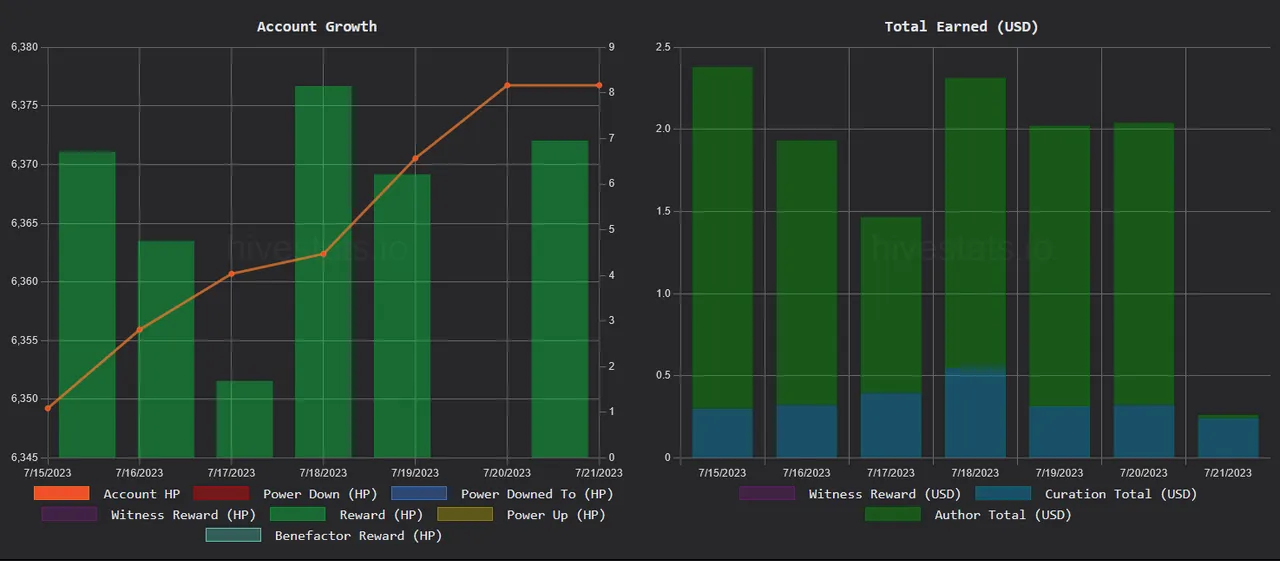The image size is (1280, 561).
Task: Click the 7/20/2023 curation total bar segment
Action: [1144, 431]
